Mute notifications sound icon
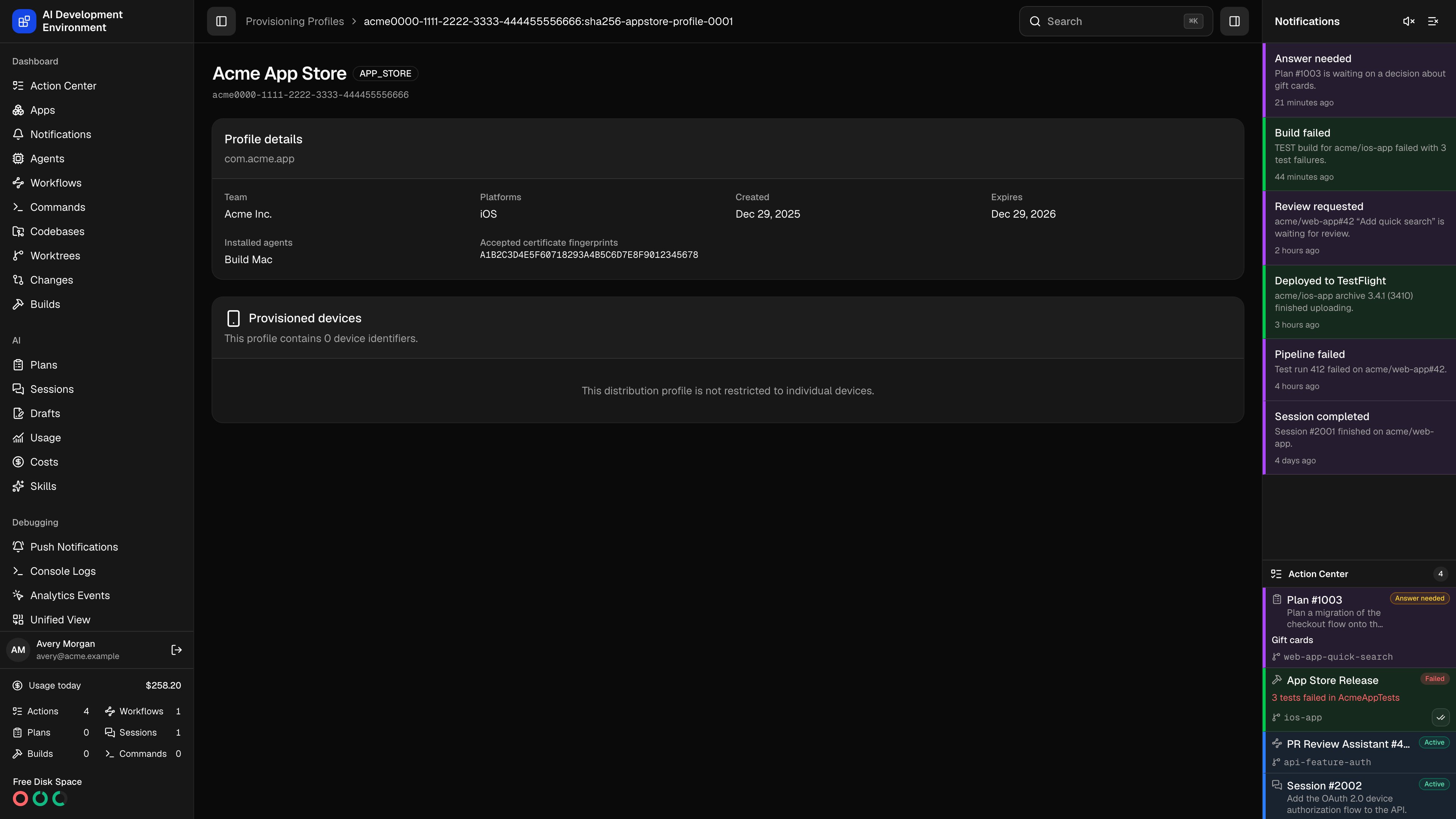Screen dimensions: 1456x819 pos(1409,21)
